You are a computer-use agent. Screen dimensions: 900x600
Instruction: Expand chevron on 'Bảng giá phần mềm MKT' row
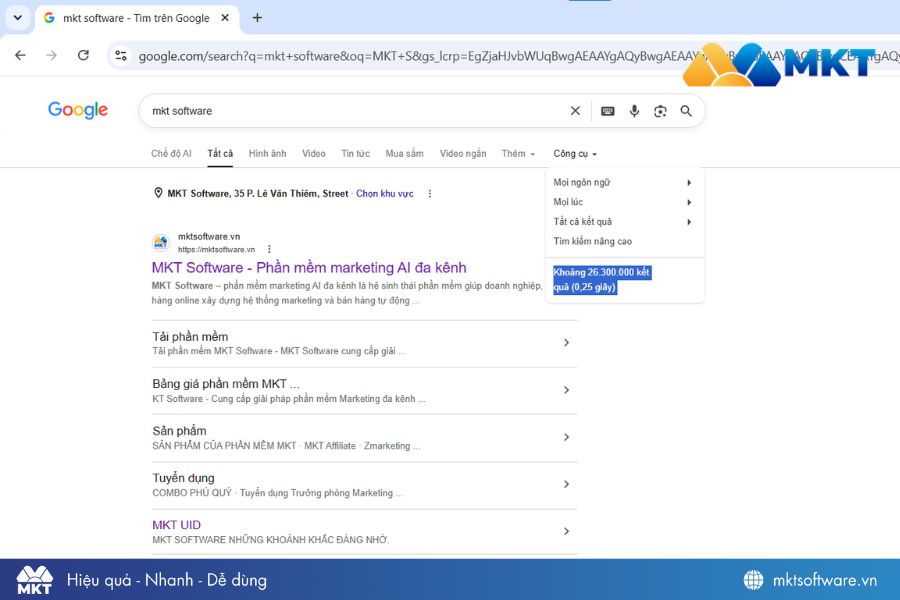tap(566, 390)
